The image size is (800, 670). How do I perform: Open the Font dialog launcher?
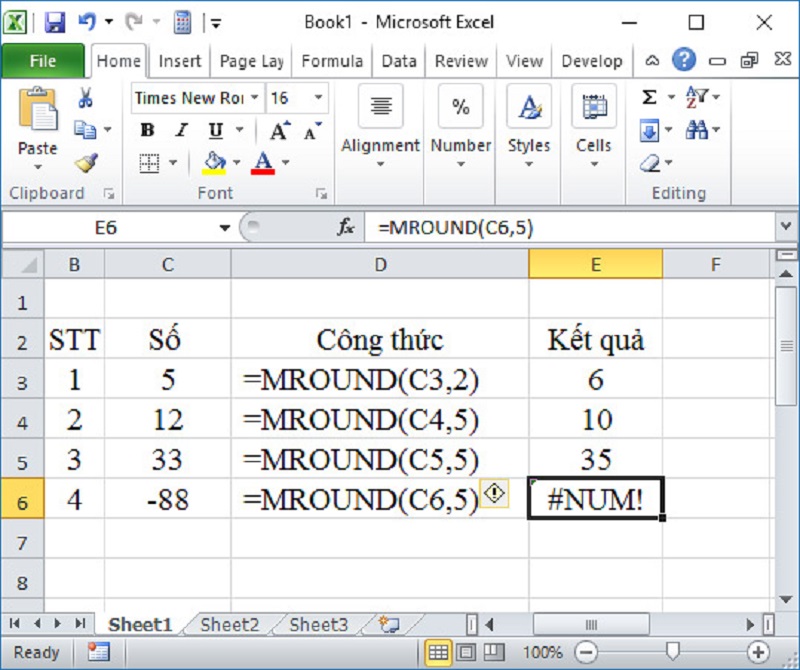pyautogui.click(x=321, y=193)
